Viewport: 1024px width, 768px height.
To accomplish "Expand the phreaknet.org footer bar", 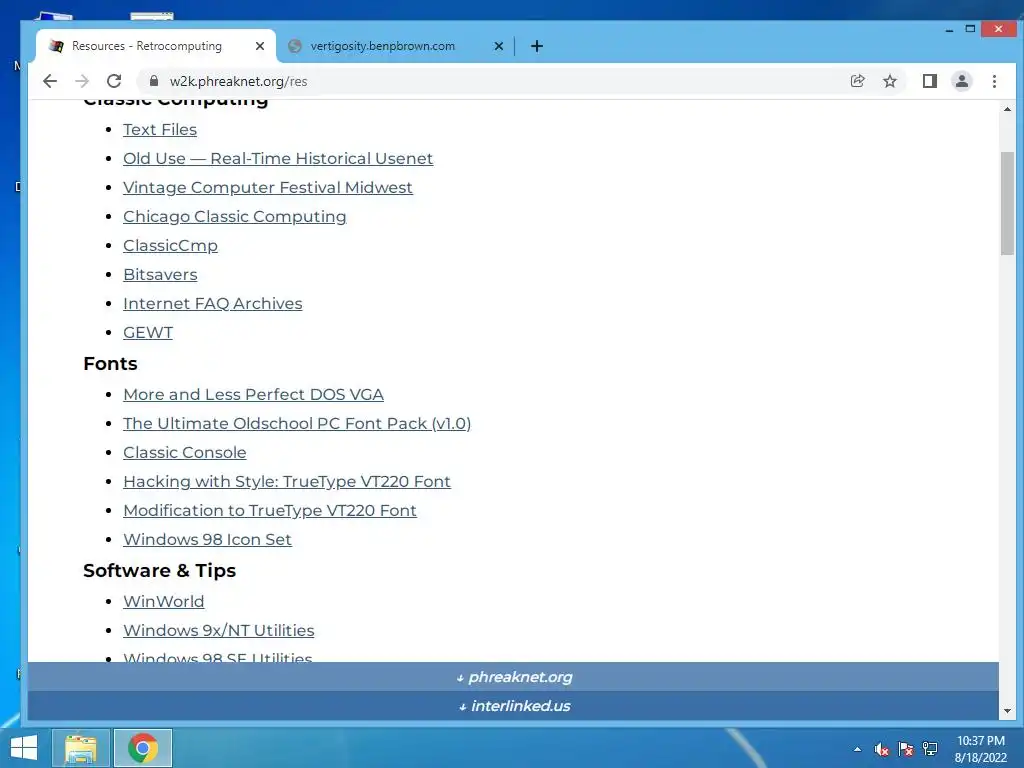I will [513, 677].
